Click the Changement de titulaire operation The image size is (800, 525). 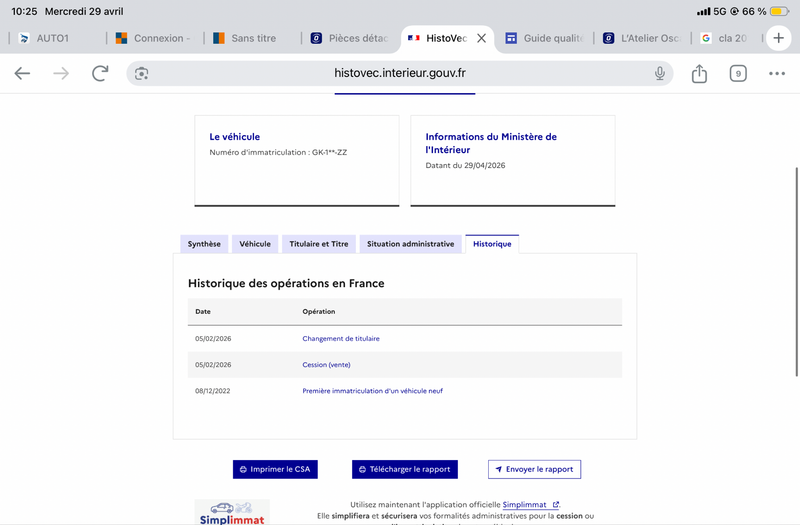341,338
